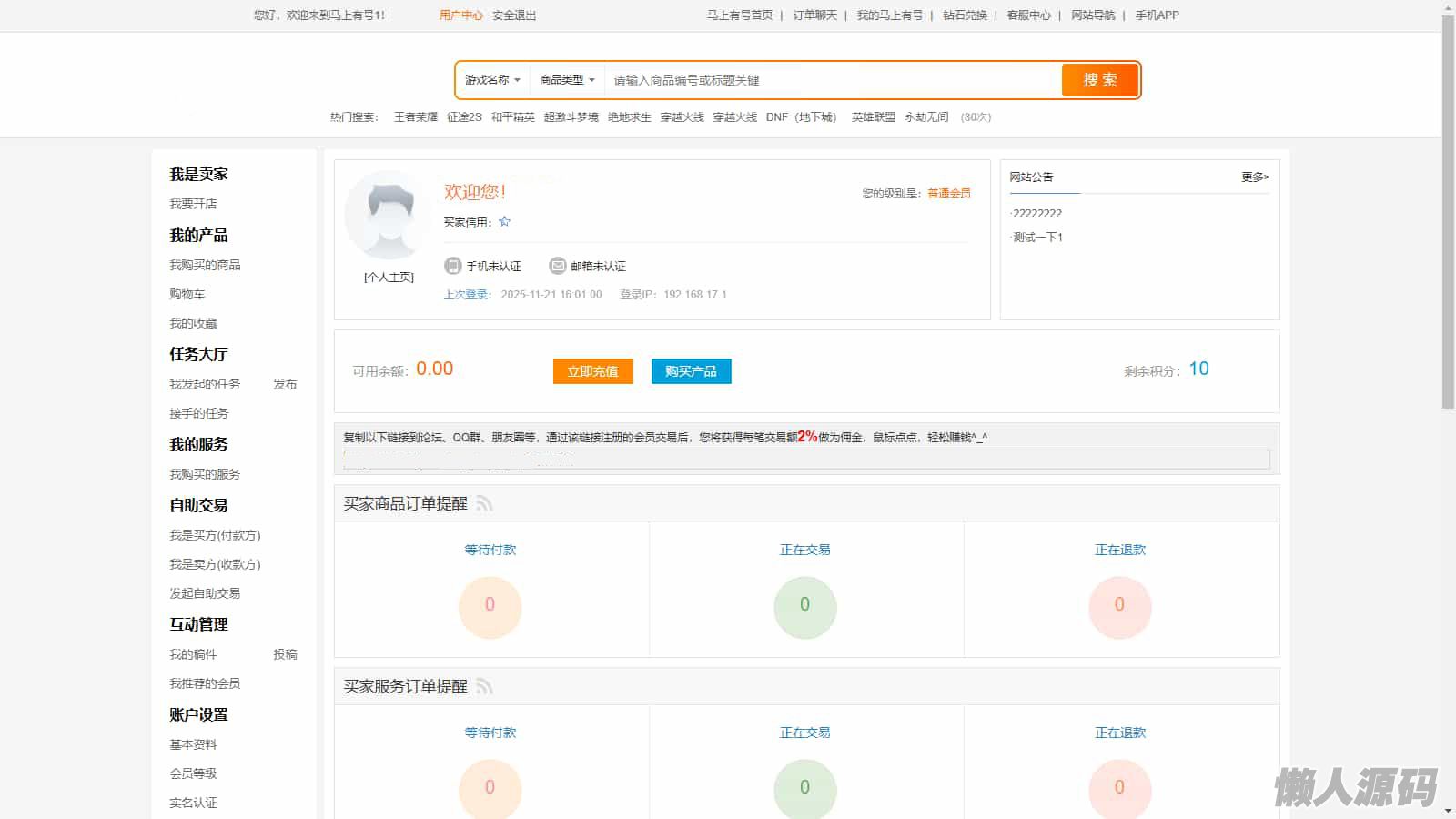Click the phone unverified icon
The height and width of the screenshot is (819, 1456).
[452, 266]
